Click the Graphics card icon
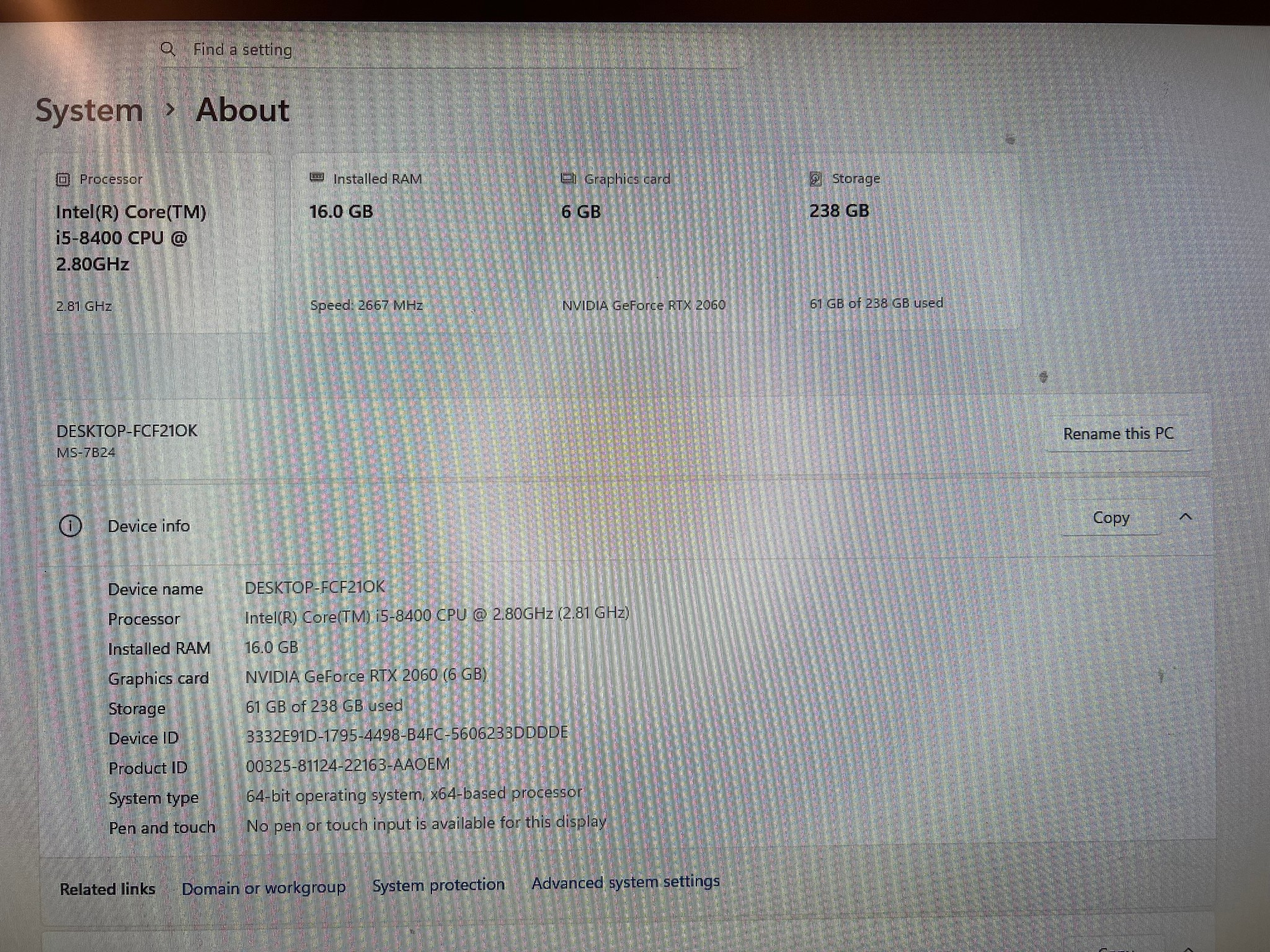The image size is (1270, 952). (568, 178)
